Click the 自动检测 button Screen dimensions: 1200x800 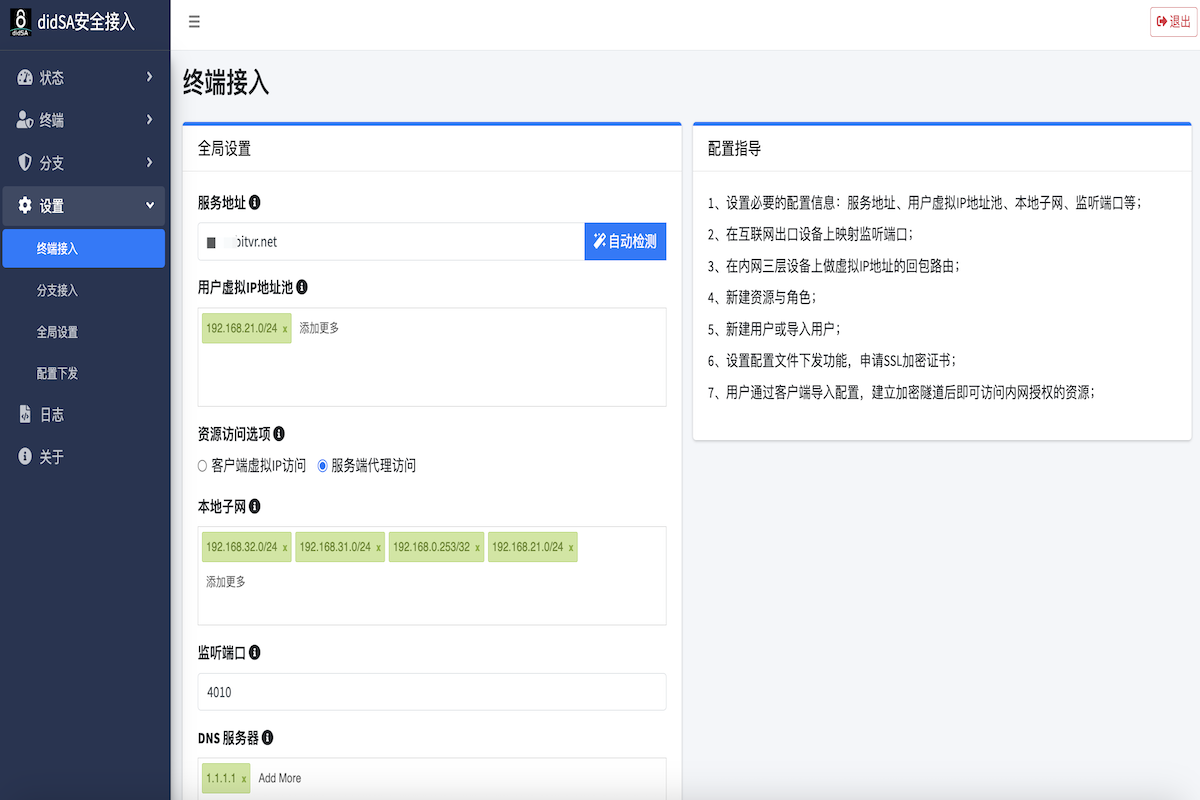pyautogui.click(x=625, y=241)
